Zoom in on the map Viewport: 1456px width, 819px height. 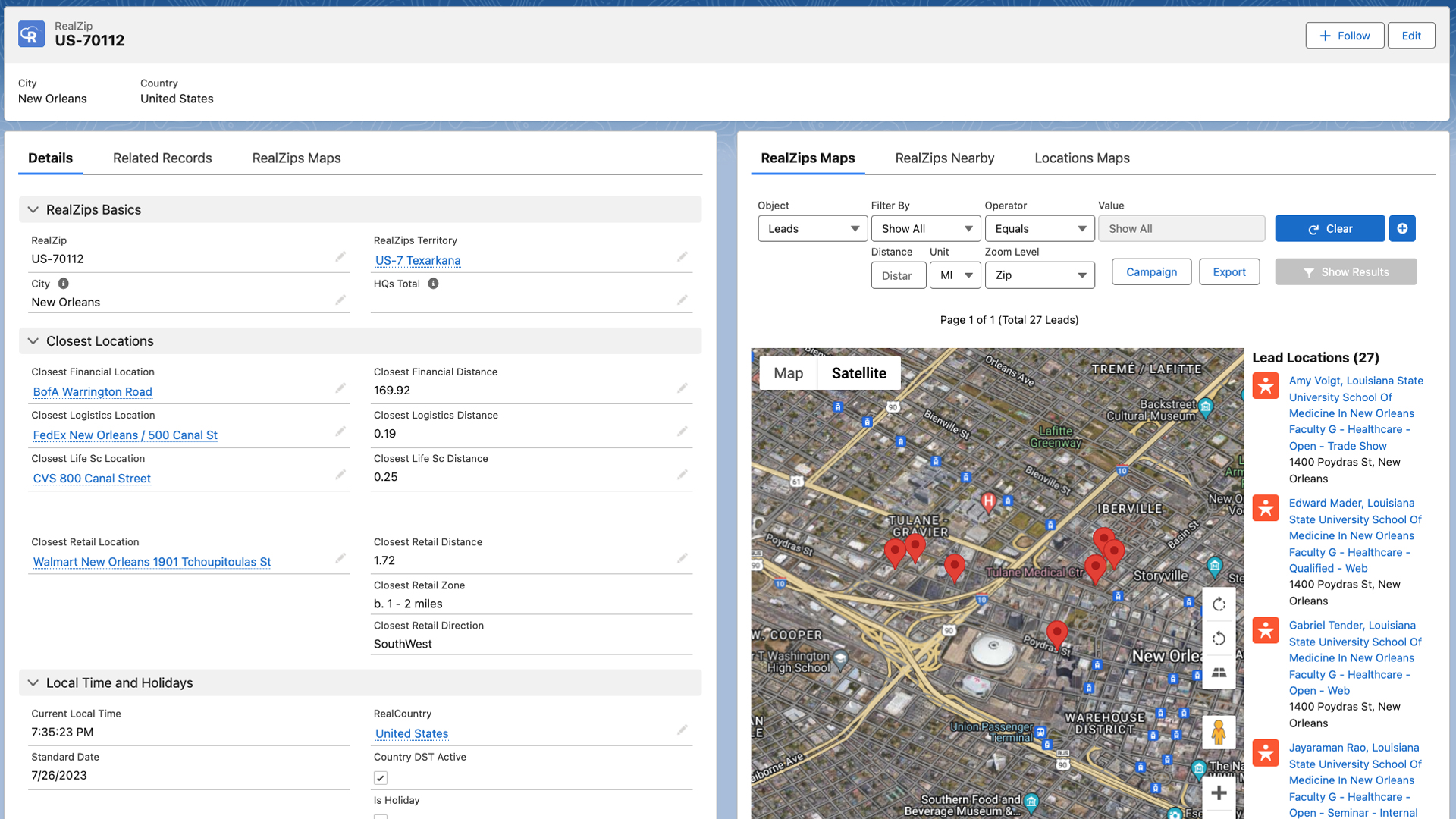tap(1219, 793)
